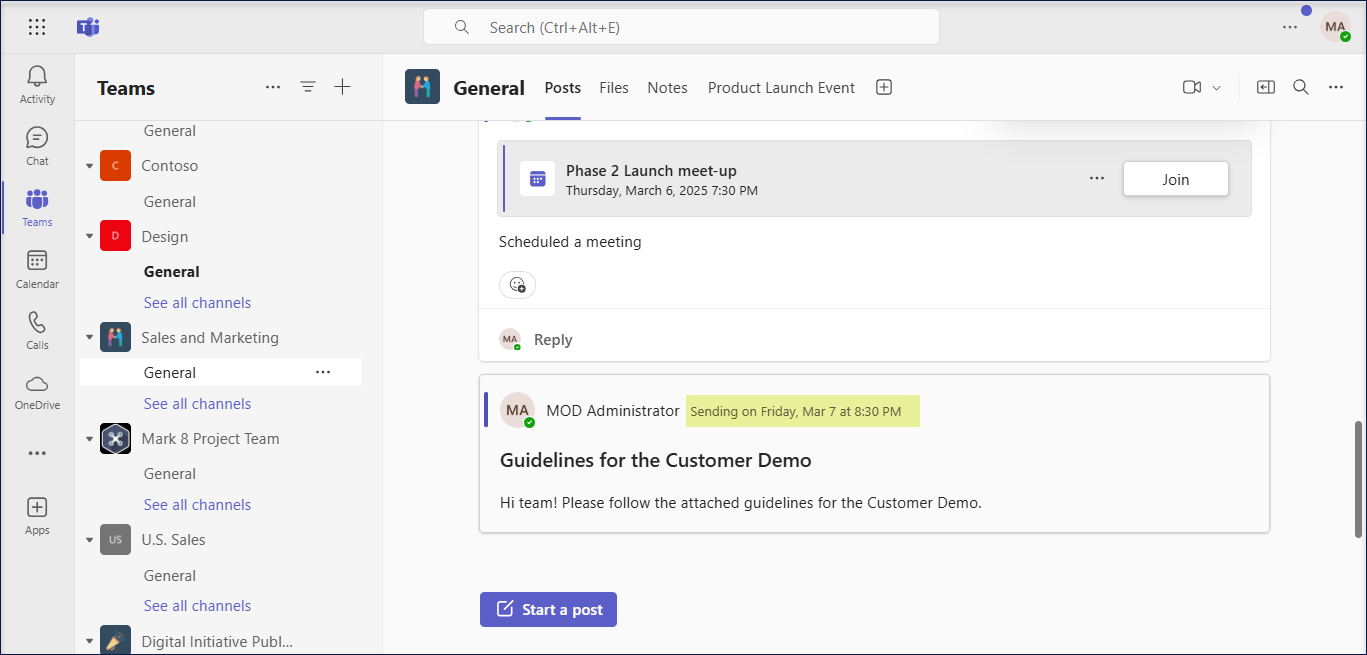Switch to the Files tab
Screen dimensions: 1367x655
click(614, 88)
